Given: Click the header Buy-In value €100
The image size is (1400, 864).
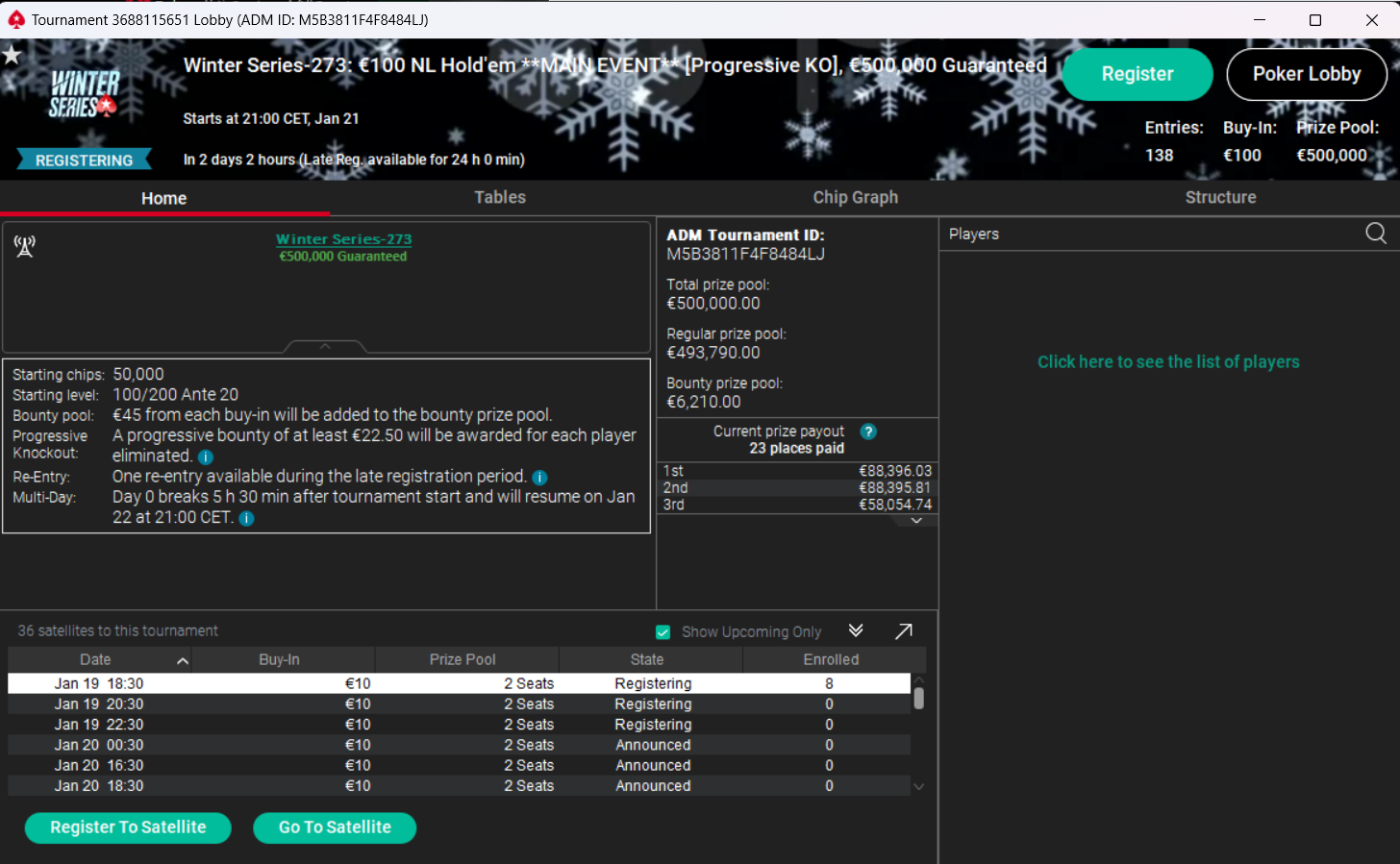Looking at the screenshot, I should tap(1242, 156).
